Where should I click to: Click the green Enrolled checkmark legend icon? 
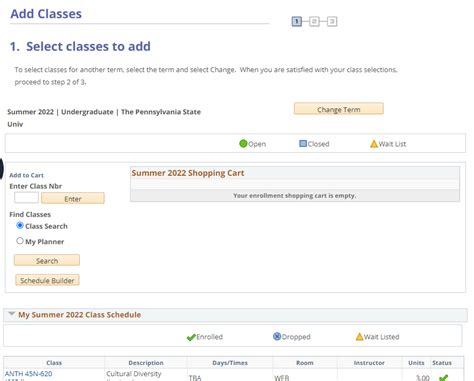tap(191, 337)
